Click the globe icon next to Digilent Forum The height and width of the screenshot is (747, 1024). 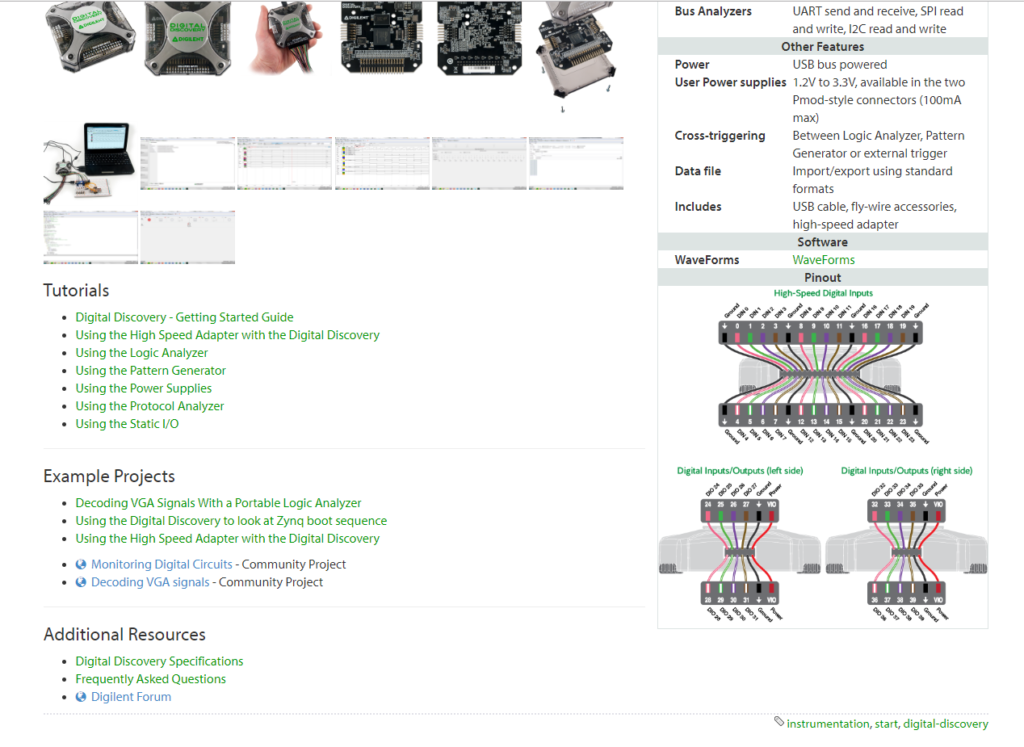point(81,697)
